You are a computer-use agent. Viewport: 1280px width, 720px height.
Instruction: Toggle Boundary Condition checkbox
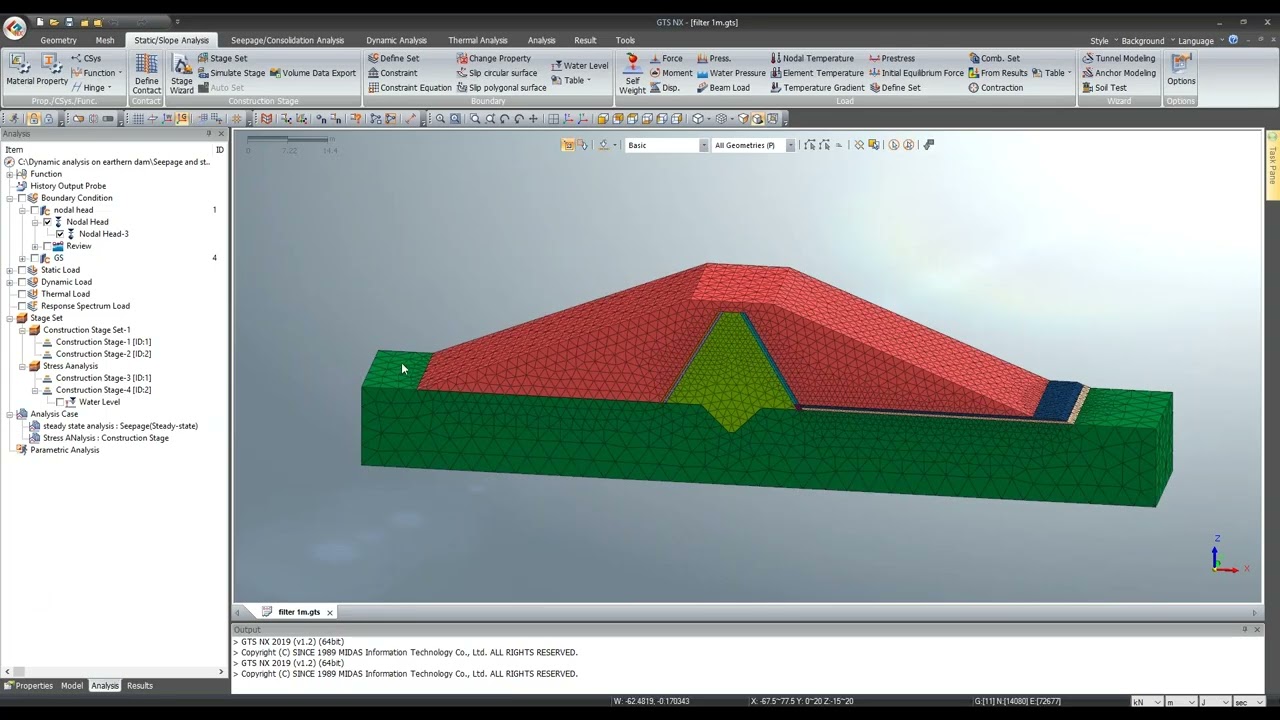click(x=22, y=198)
